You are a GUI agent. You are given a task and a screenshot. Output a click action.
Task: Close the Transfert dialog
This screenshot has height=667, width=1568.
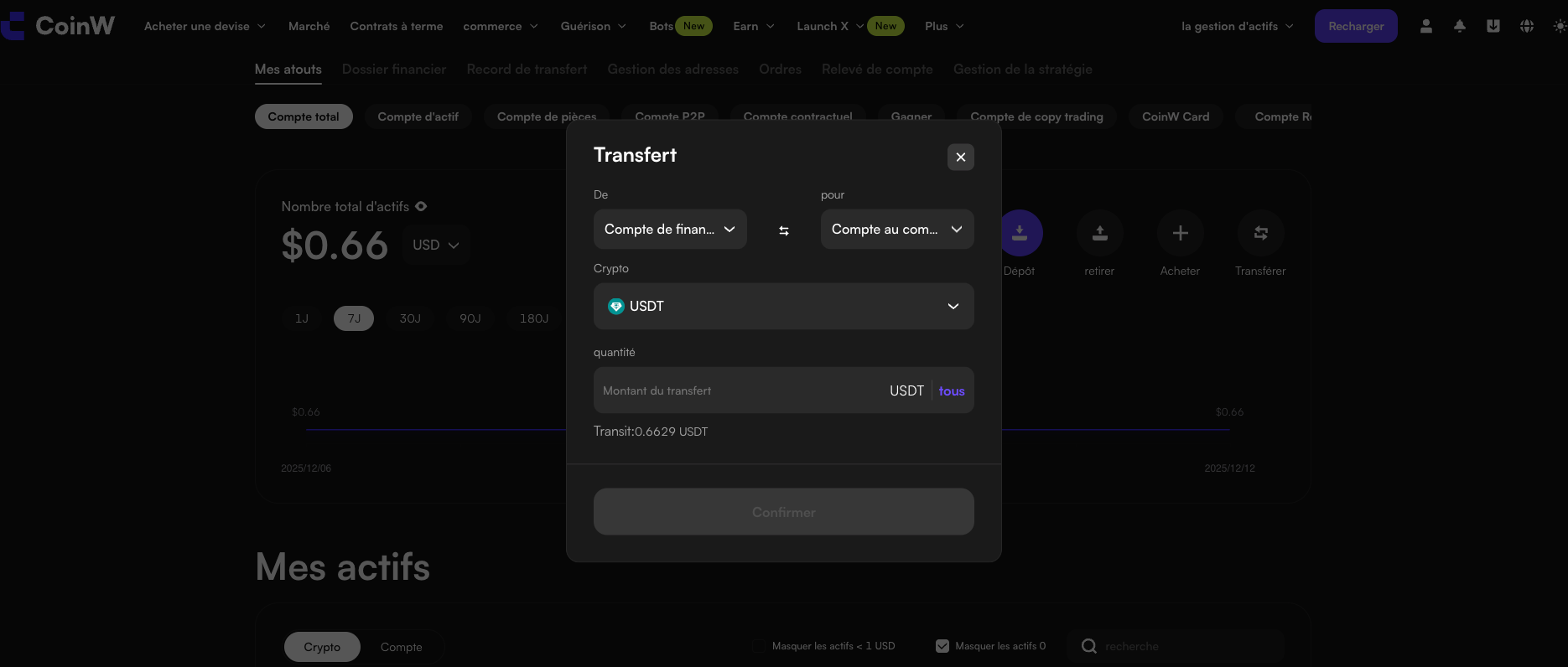[x=961, y=157]
